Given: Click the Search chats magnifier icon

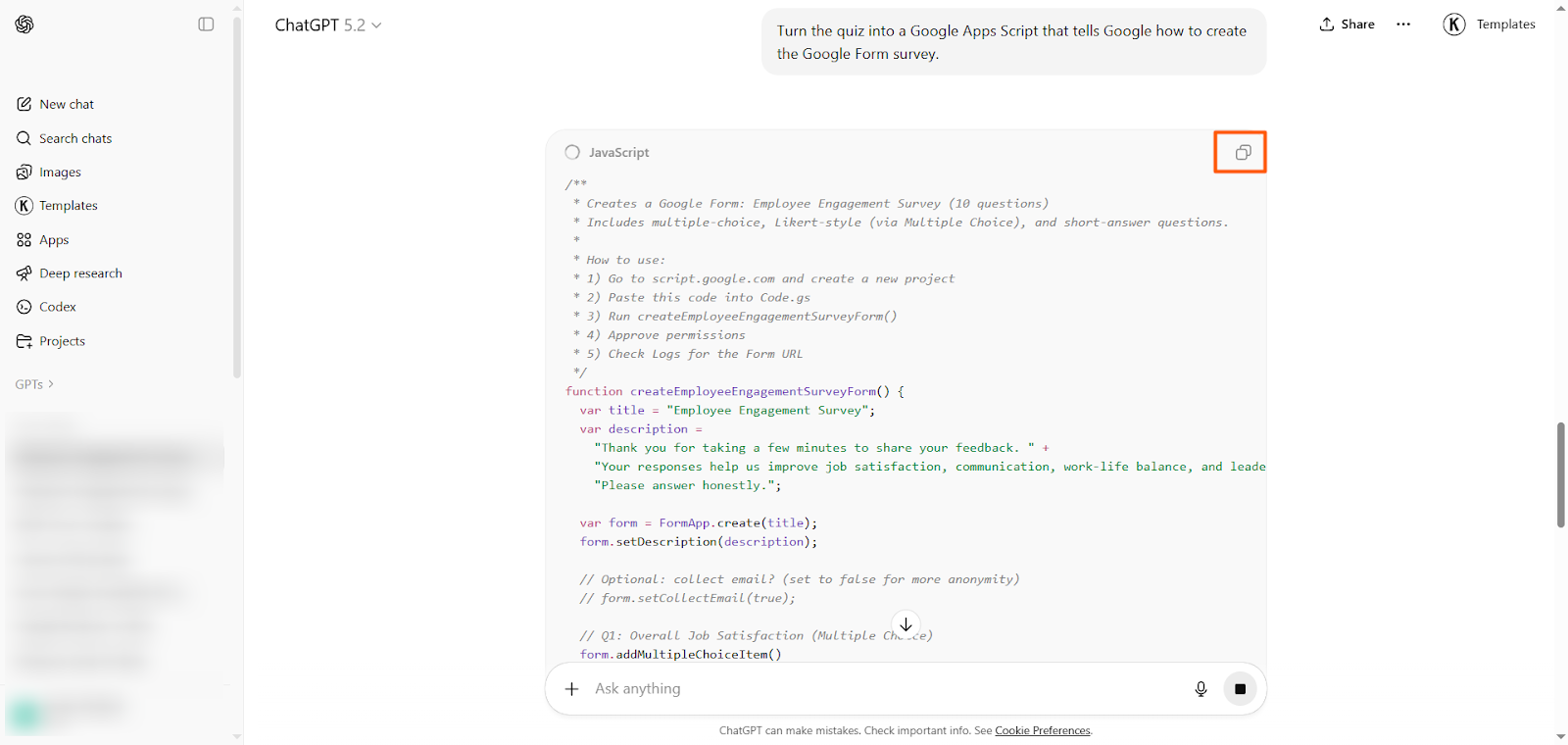Looking at the screenshot, I should pos(24,138).
